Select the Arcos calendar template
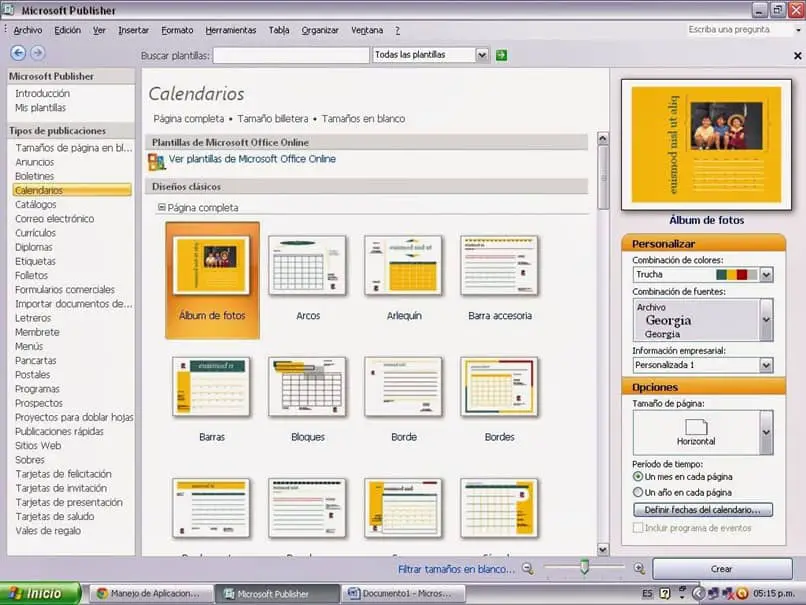The image size is (806, 605). click(x=307, y=266)
